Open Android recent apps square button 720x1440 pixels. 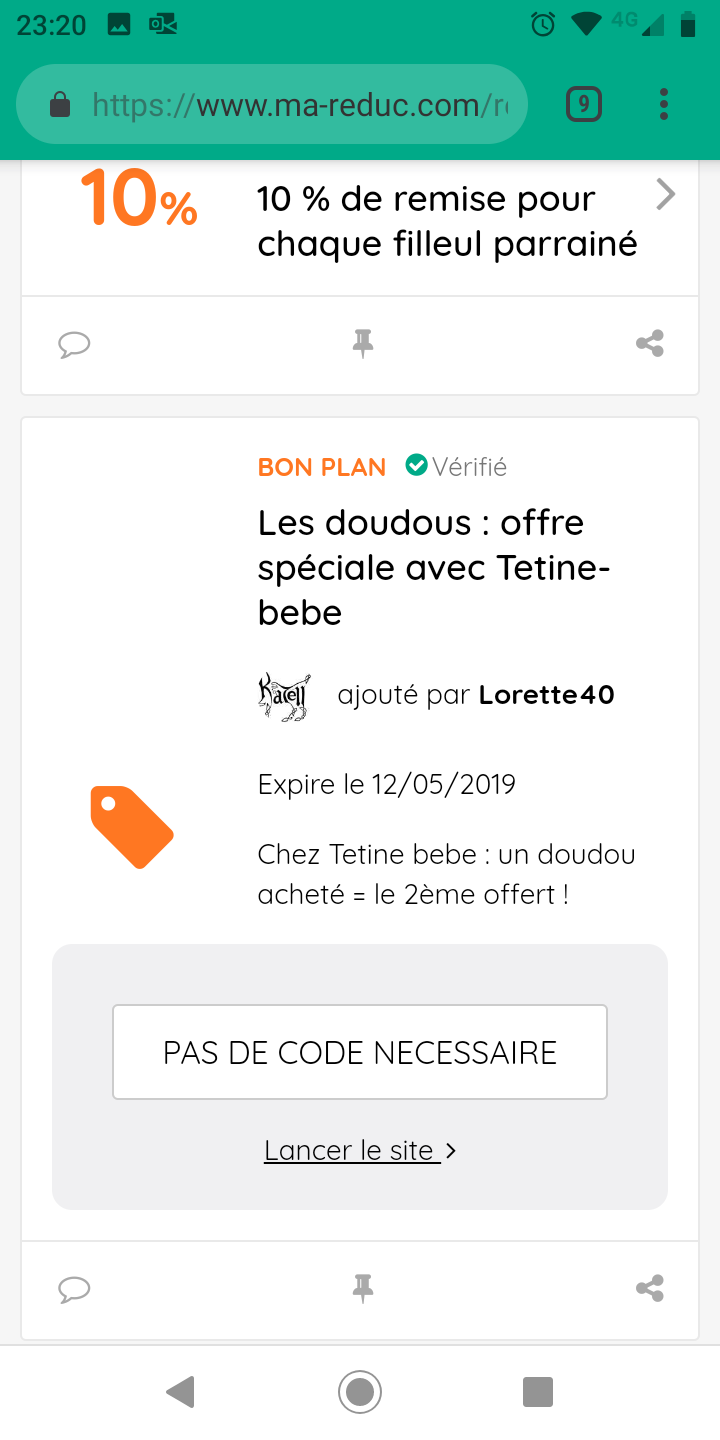click(x=538, y=1391)
